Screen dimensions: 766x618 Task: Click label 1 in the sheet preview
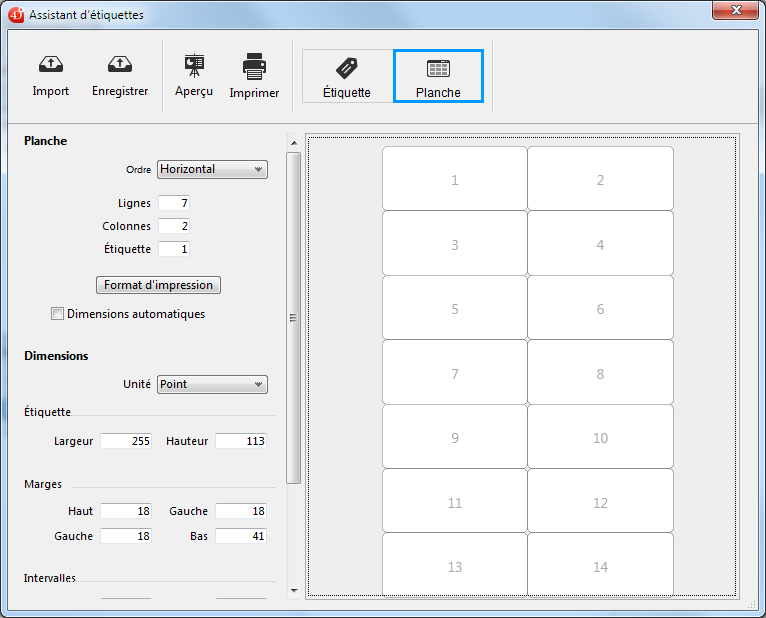pos(455,180)
